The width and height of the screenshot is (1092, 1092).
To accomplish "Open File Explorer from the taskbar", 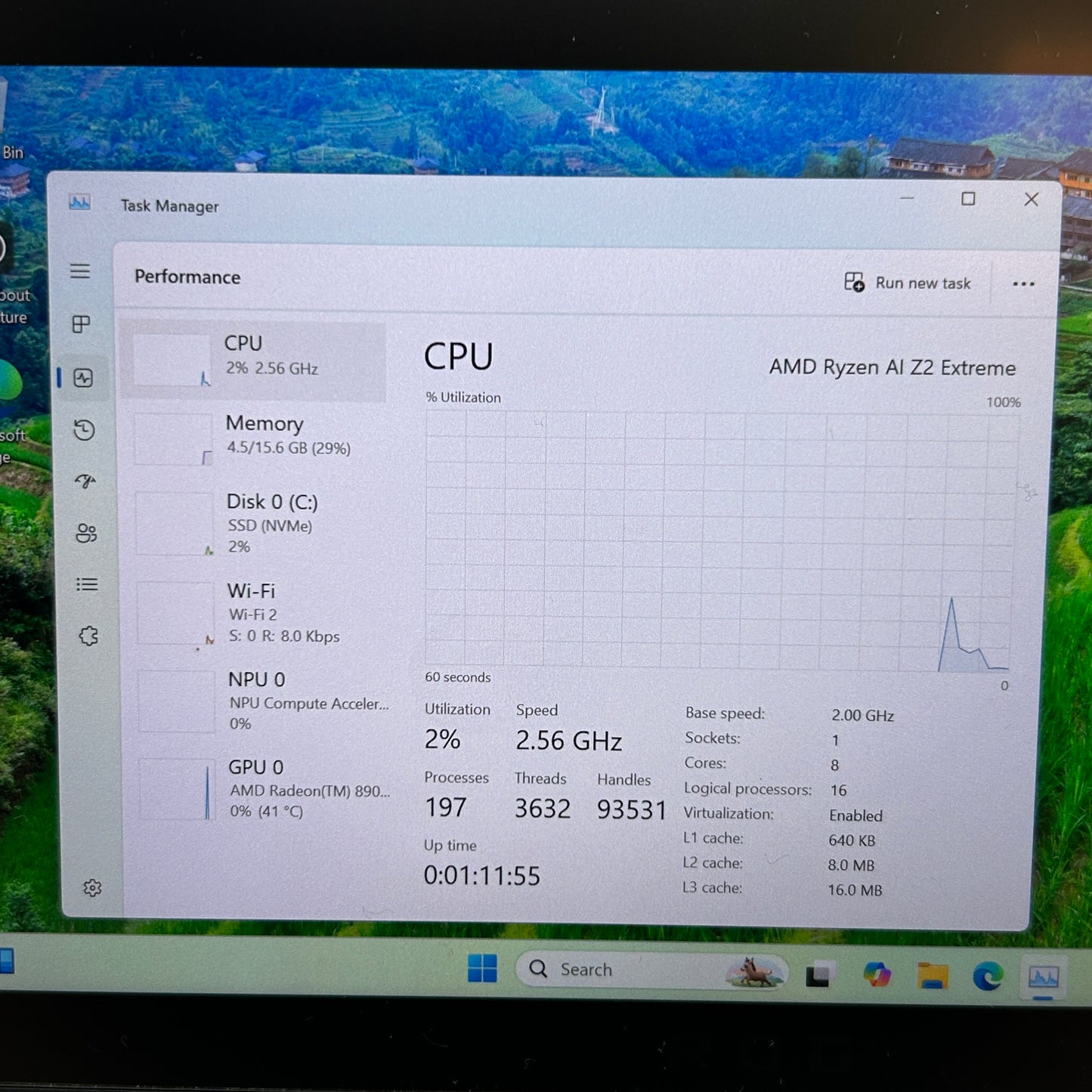I will tap(933, 975).
